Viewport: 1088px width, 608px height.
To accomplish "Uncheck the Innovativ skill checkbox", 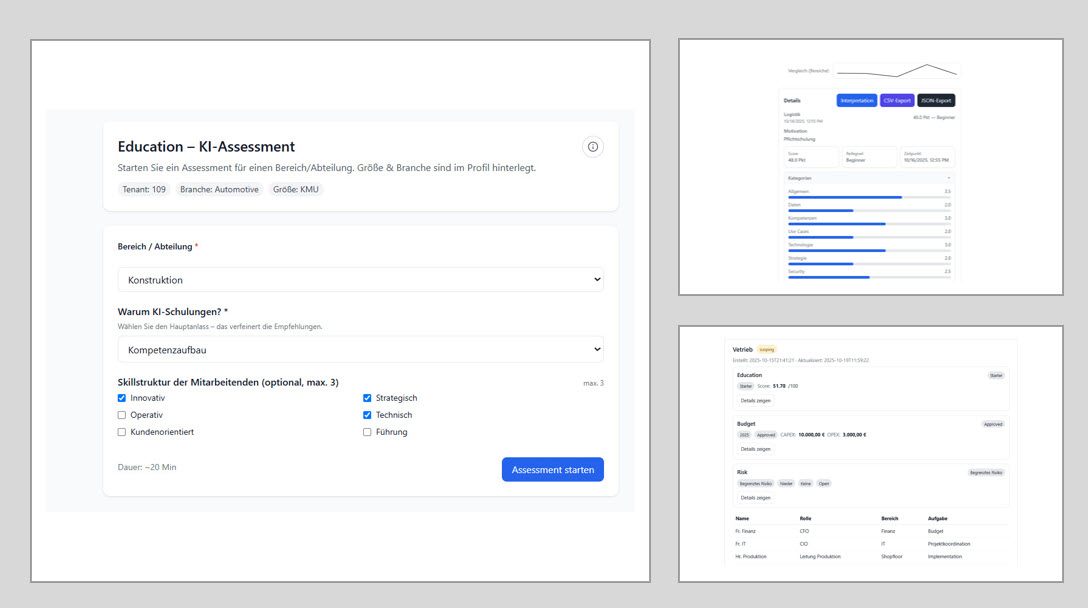I will tap(122, 398).
